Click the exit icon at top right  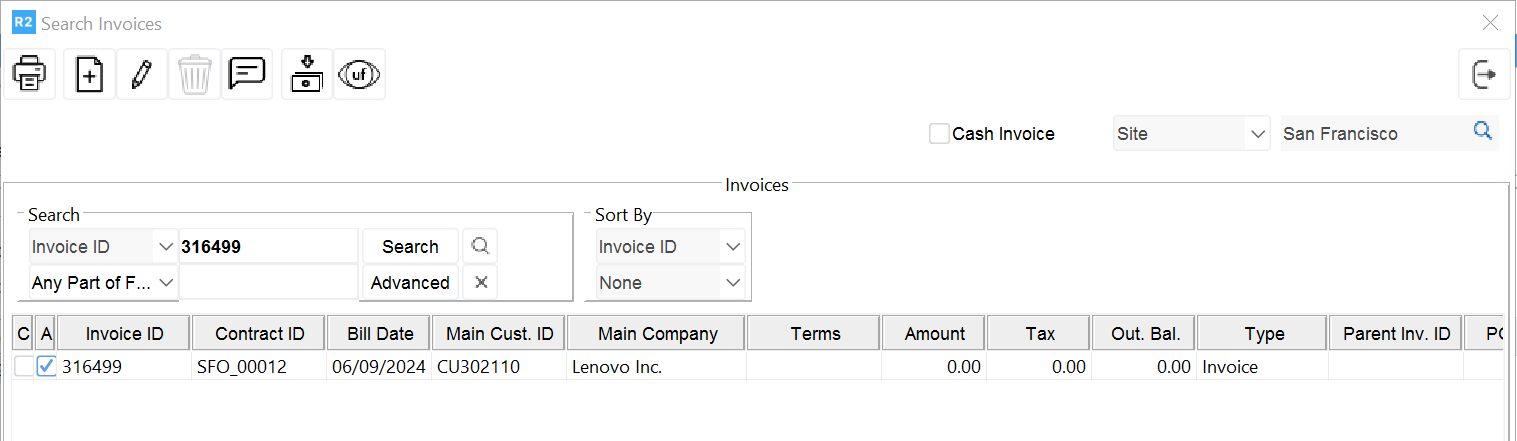pos(1484,75)
